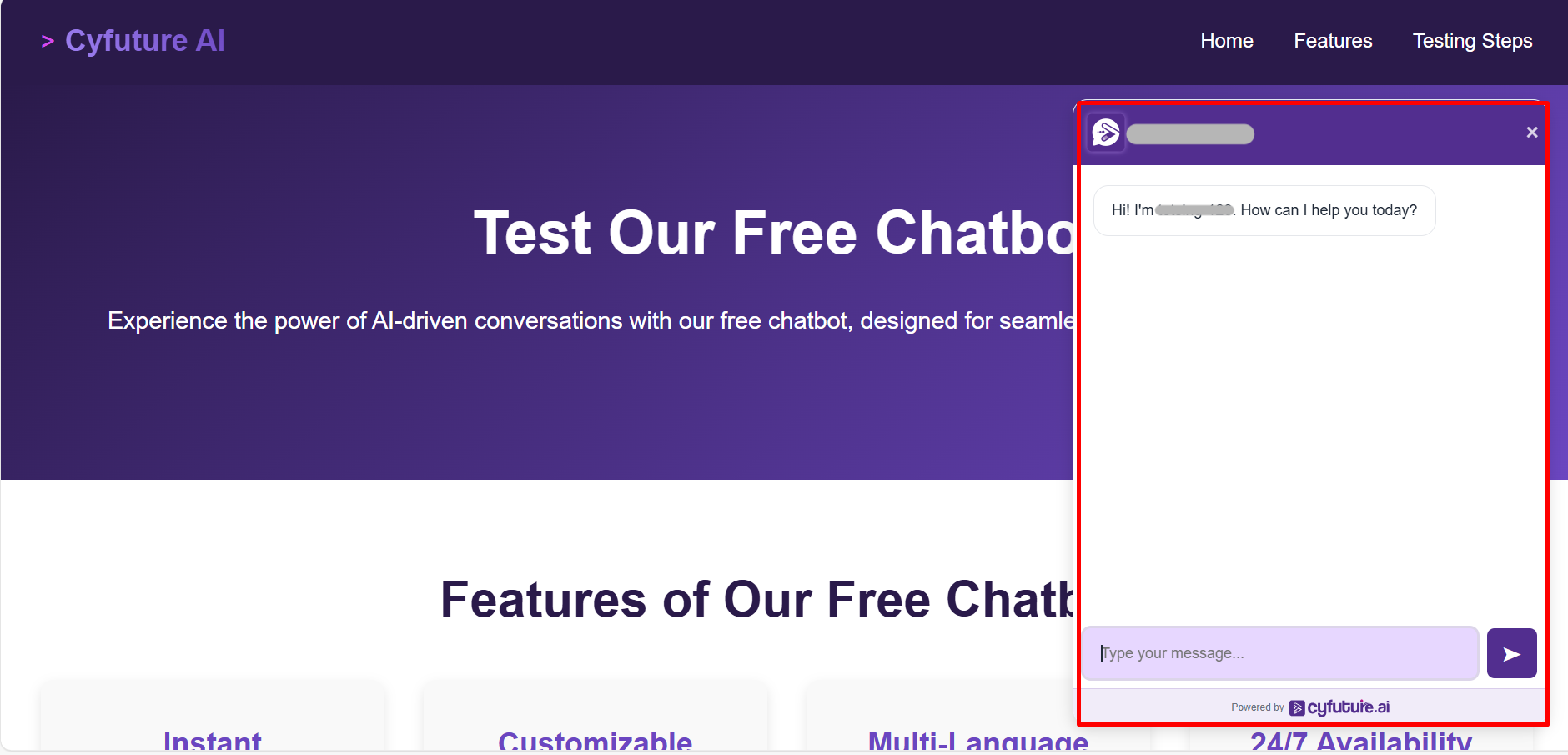Click the "Features of Our Free Chatbot" heading

click(757, 599)
